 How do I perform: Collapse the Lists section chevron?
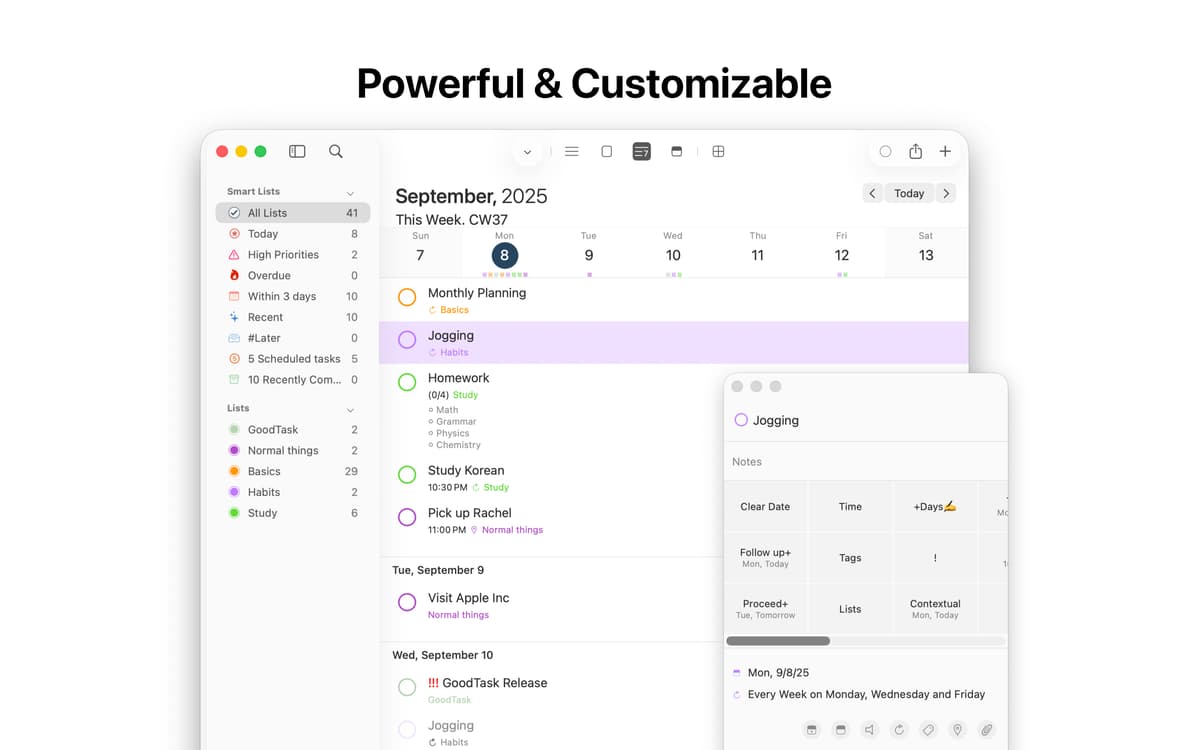tap(350, 409)
